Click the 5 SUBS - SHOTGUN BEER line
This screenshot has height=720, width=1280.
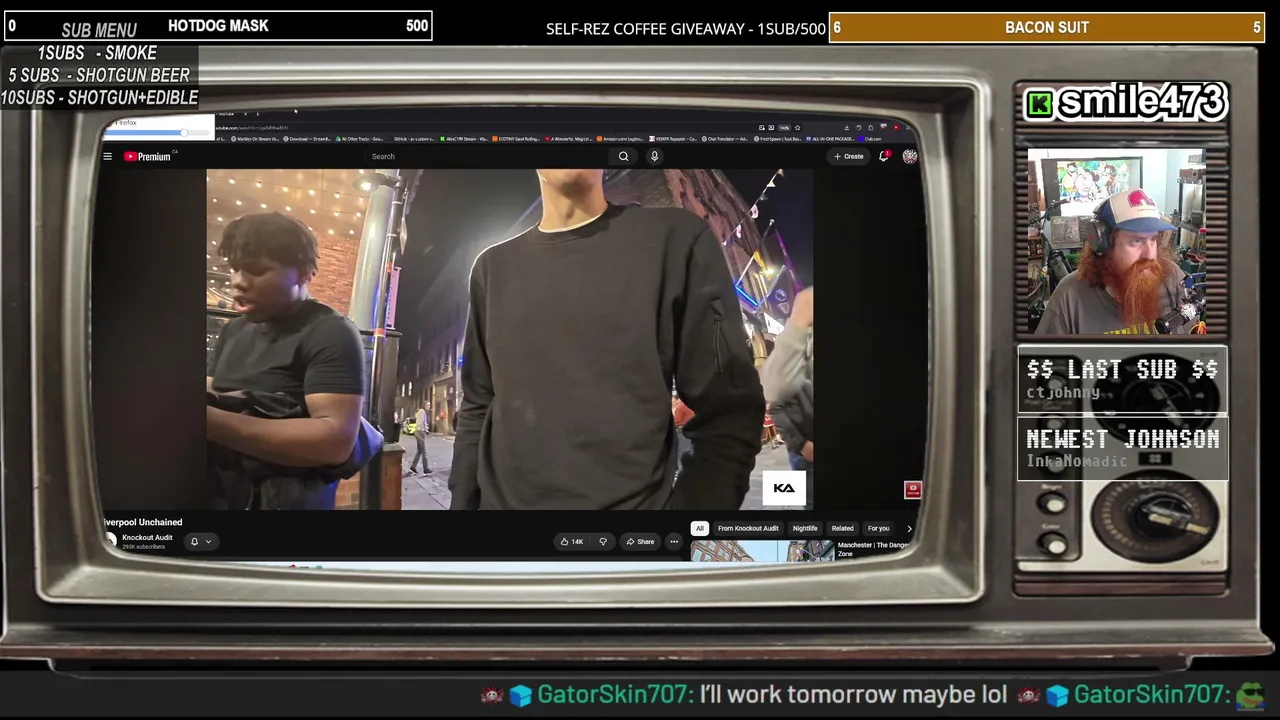click(x=99, y=75)
